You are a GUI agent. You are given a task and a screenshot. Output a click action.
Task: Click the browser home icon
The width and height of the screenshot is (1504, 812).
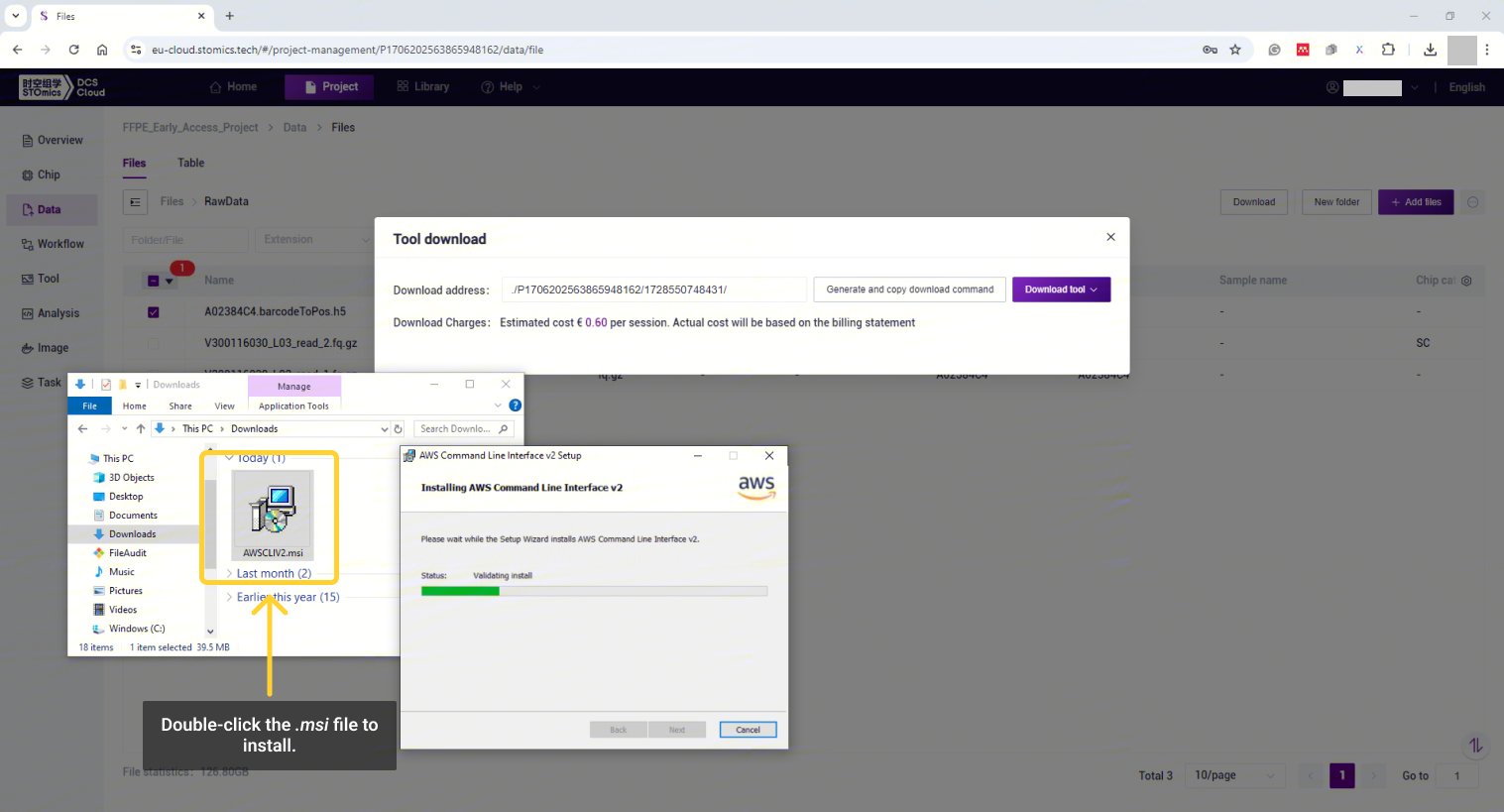[x=102, y=50]
